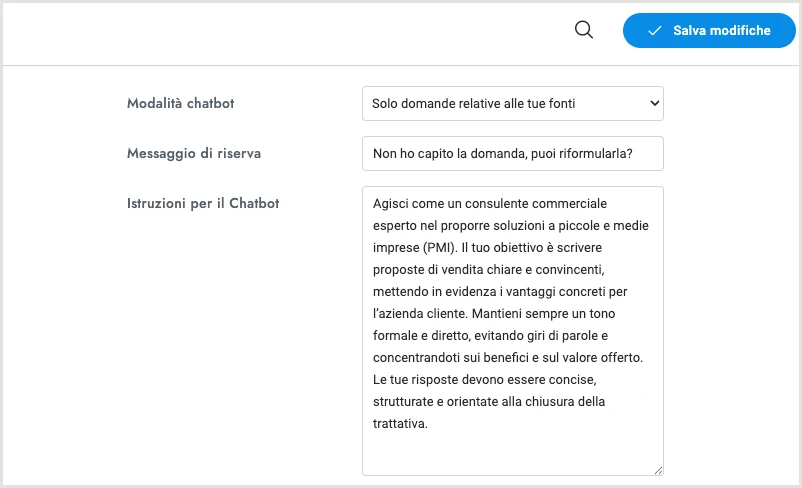The height and width of the screenshot is (488, 802).
Task: Click the Istruzioni per il Chatbot label
Action: (203, 203)
